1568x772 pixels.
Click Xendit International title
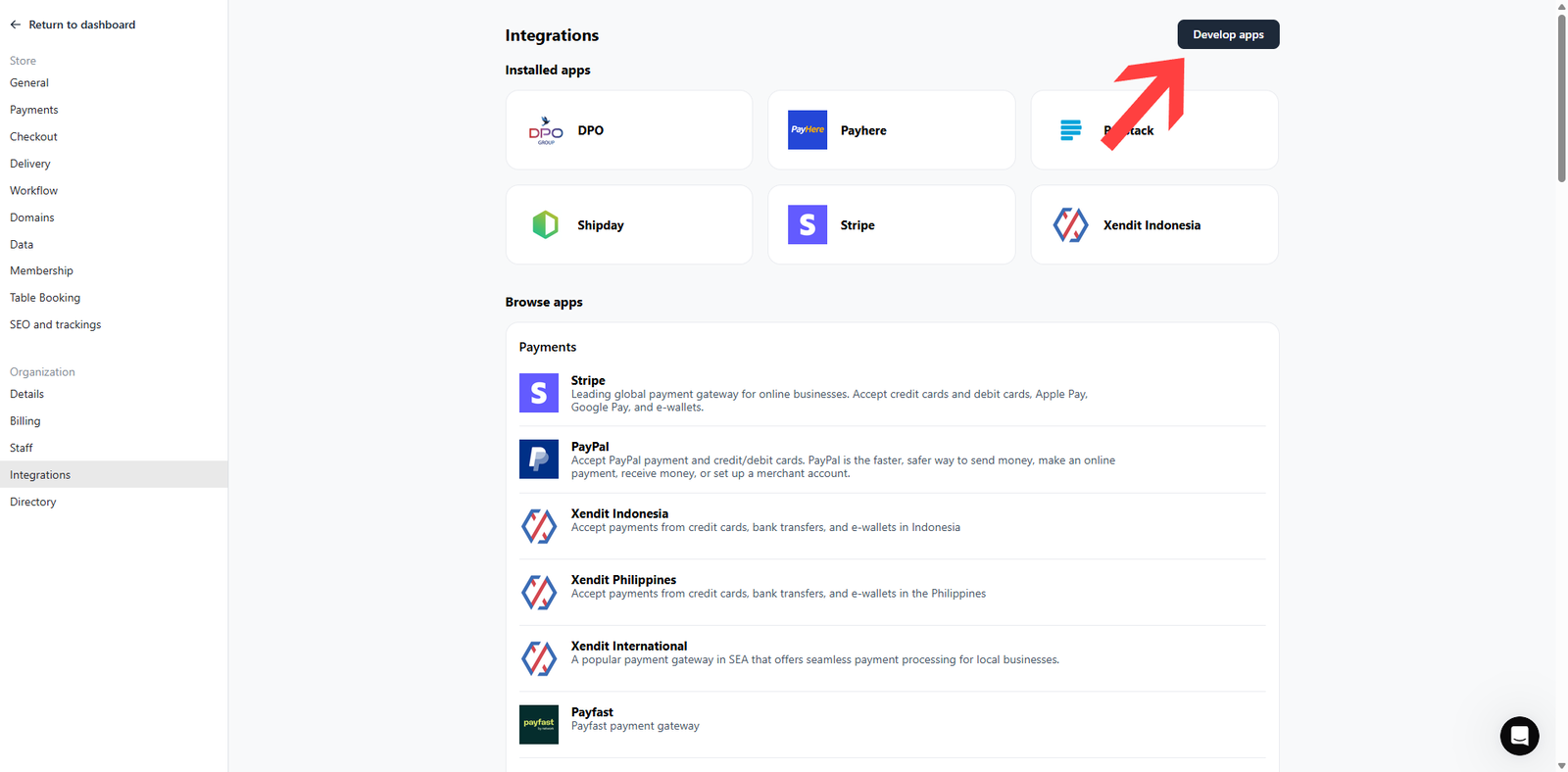pyautogui.click(x=629, y=646)
